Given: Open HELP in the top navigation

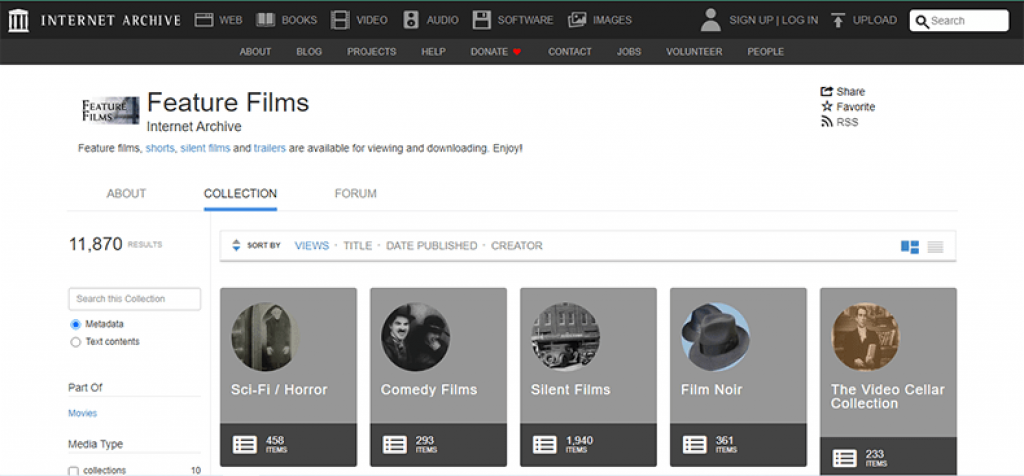Looking at the screenshot, I should [x=434, y=52].
